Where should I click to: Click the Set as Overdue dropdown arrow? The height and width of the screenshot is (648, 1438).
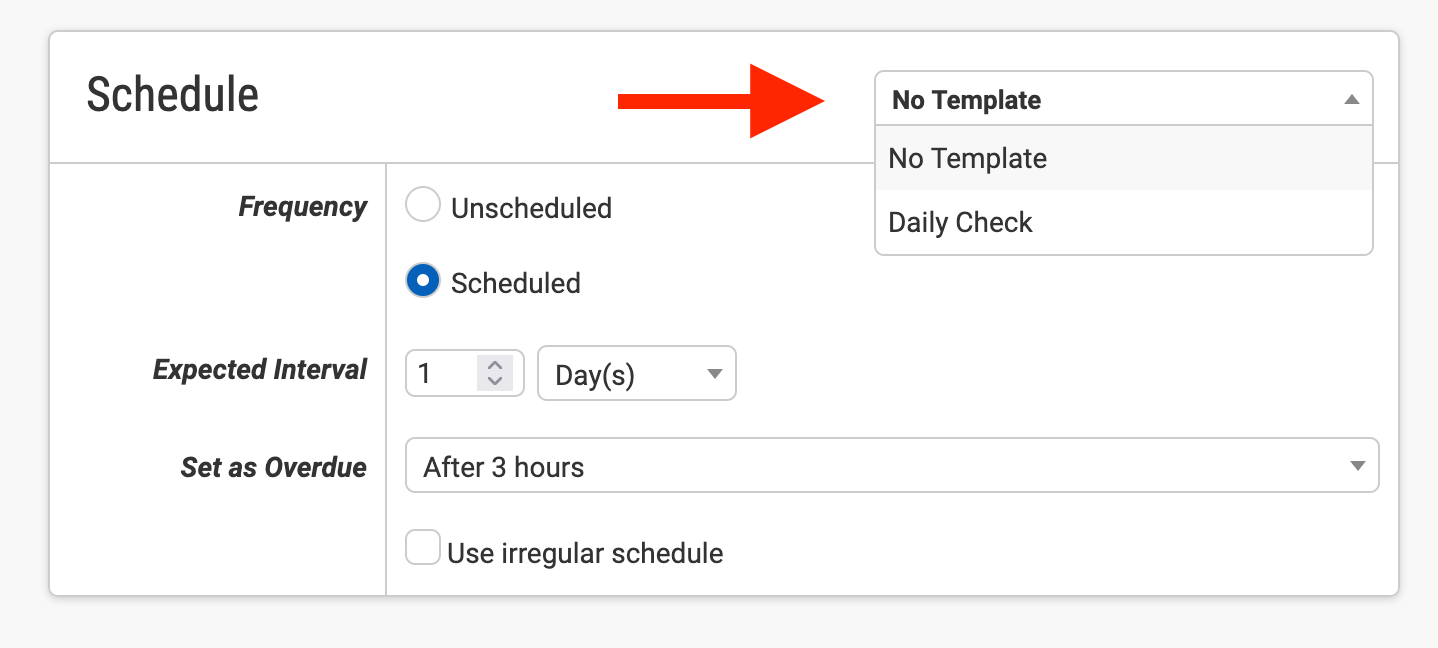(1357, 466)
